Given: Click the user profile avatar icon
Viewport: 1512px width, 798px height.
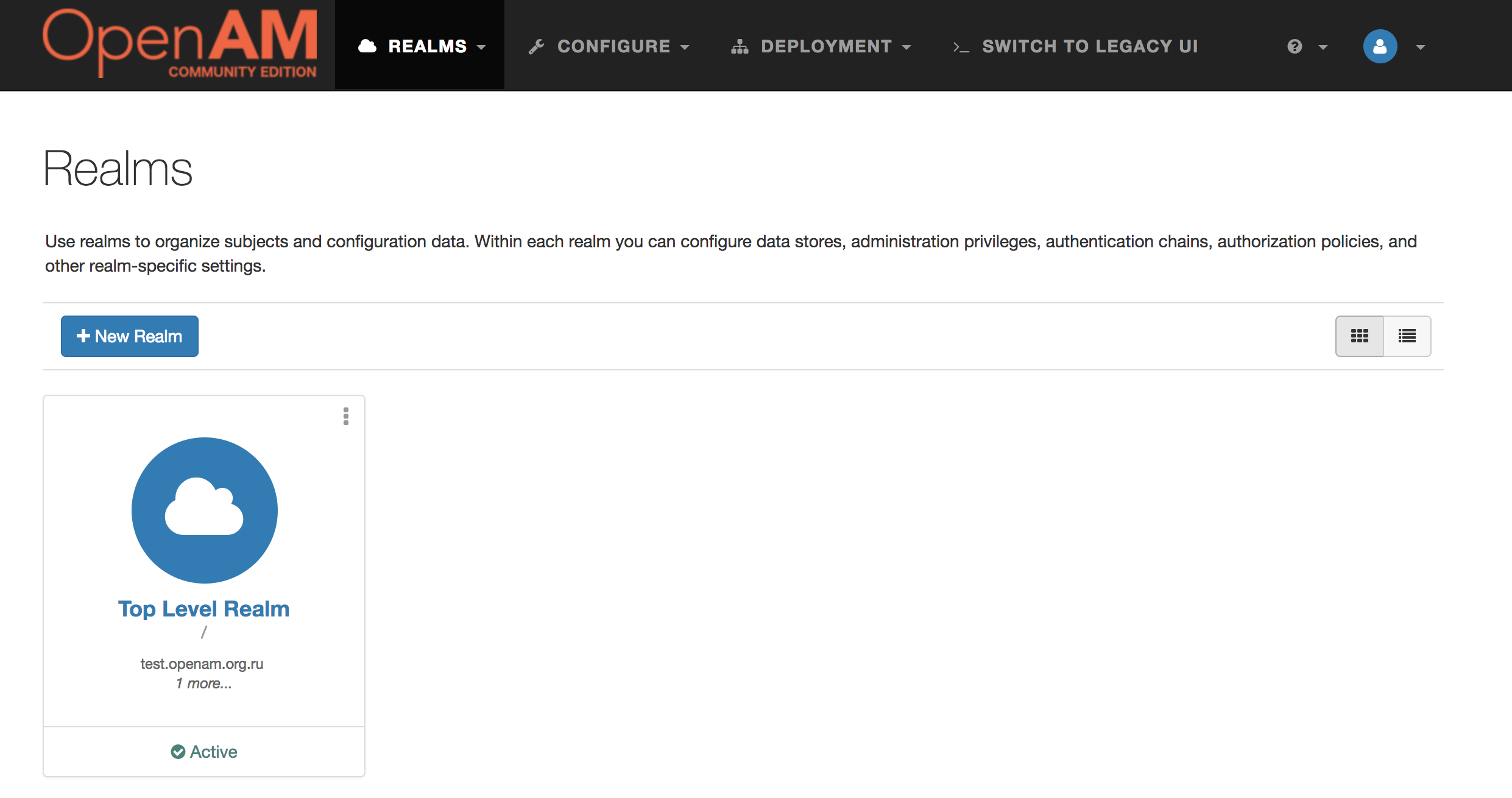Looking at the screenshot, I should pyautogui.click(x=1380, y=45).
